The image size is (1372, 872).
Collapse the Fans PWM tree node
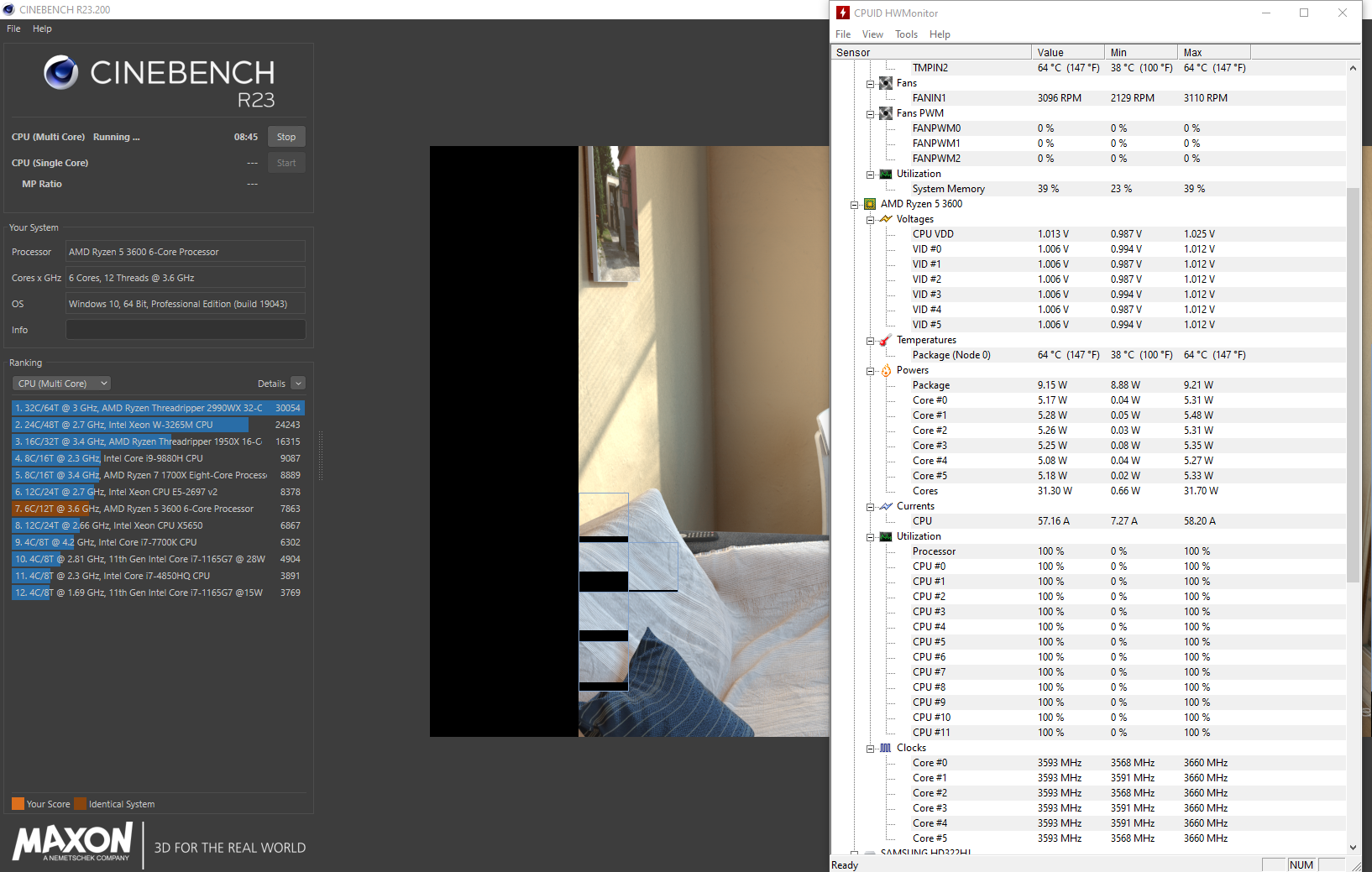pyautogui.click(x=870, y=114)
